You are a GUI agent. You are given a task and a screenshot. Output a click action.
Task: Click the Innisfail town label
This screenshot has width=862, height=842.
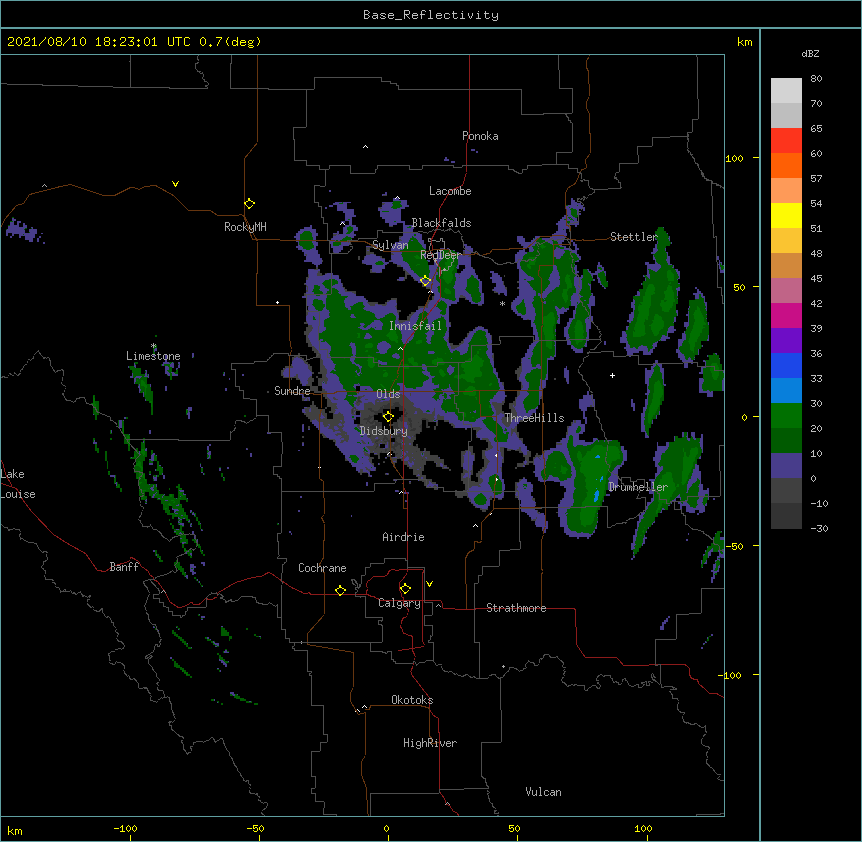(415, 326)
